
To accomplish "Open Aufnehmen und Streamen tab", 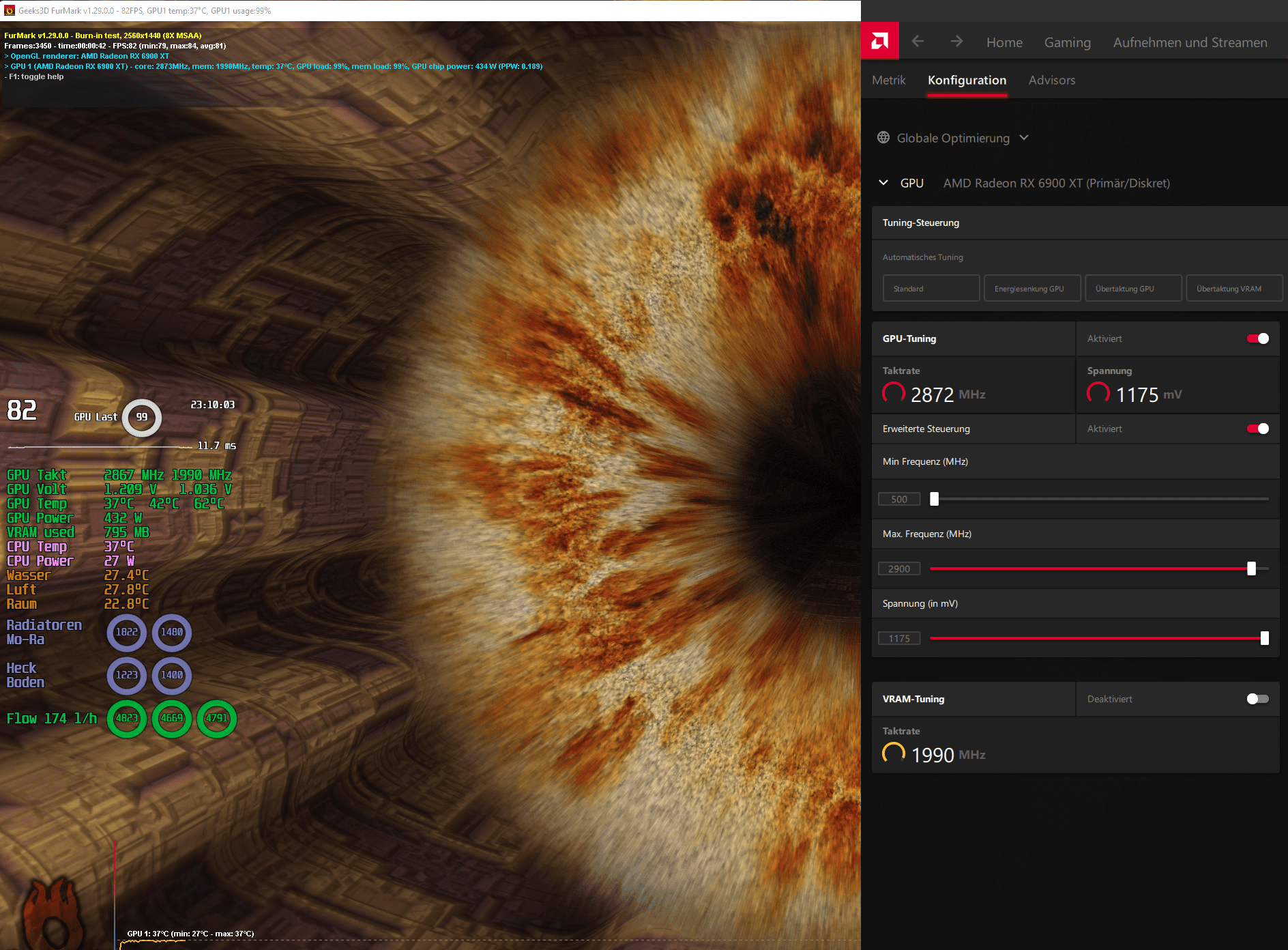I will [x=1190, y=42].
